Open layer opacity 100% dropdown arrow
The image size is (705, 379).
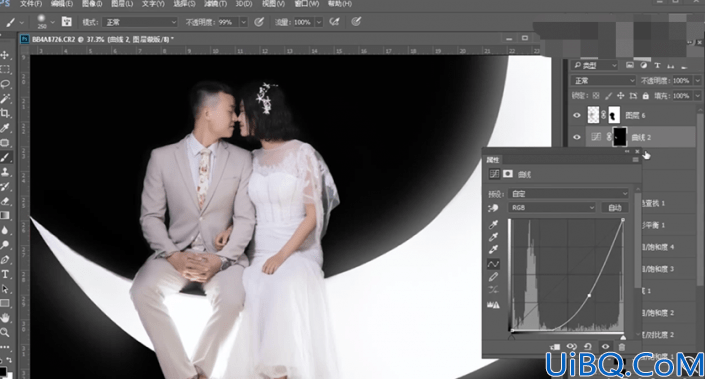point(697,81)
